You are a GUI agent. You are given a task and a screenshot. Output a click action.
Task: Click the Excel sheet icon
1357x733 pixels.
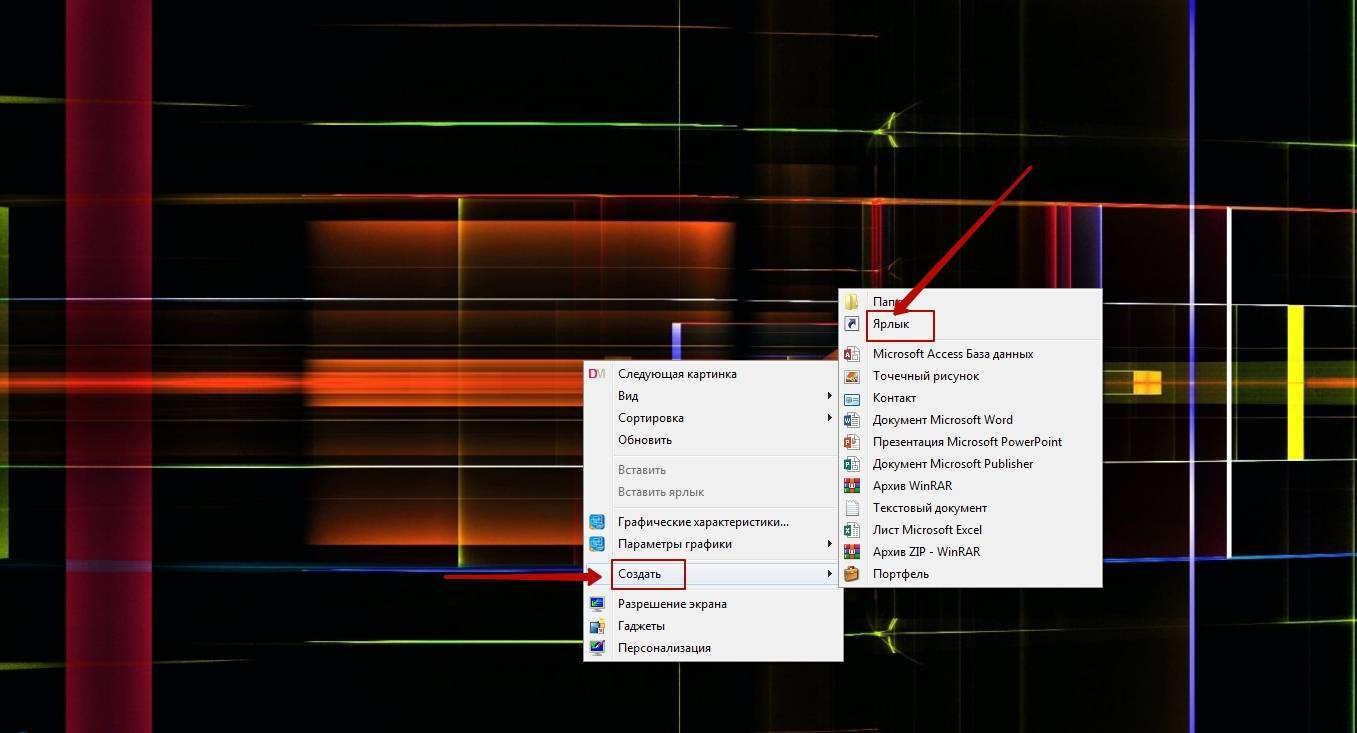(852, 530)
